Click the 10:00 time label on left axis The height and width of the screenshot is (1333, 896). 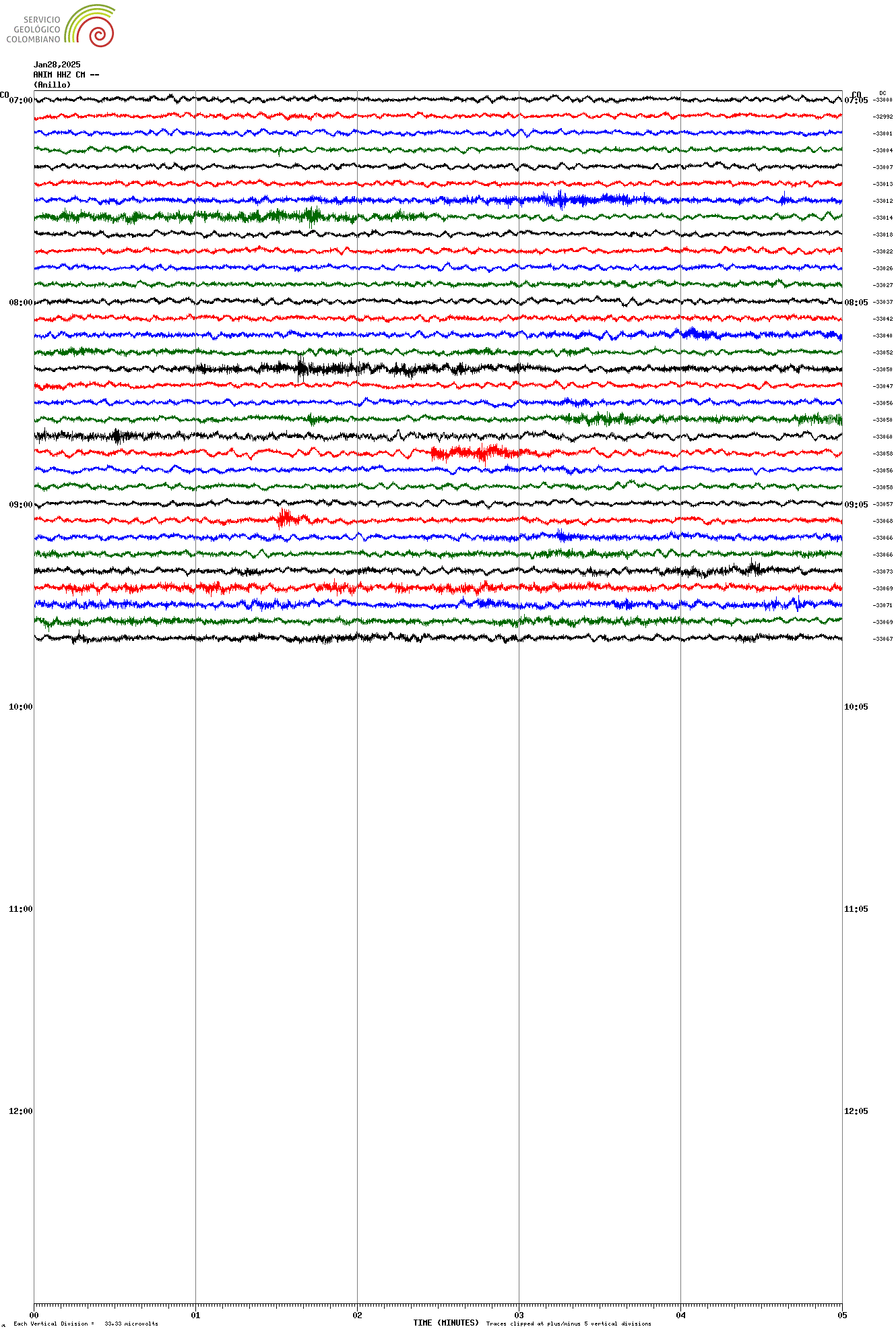[x=20, y=707]
